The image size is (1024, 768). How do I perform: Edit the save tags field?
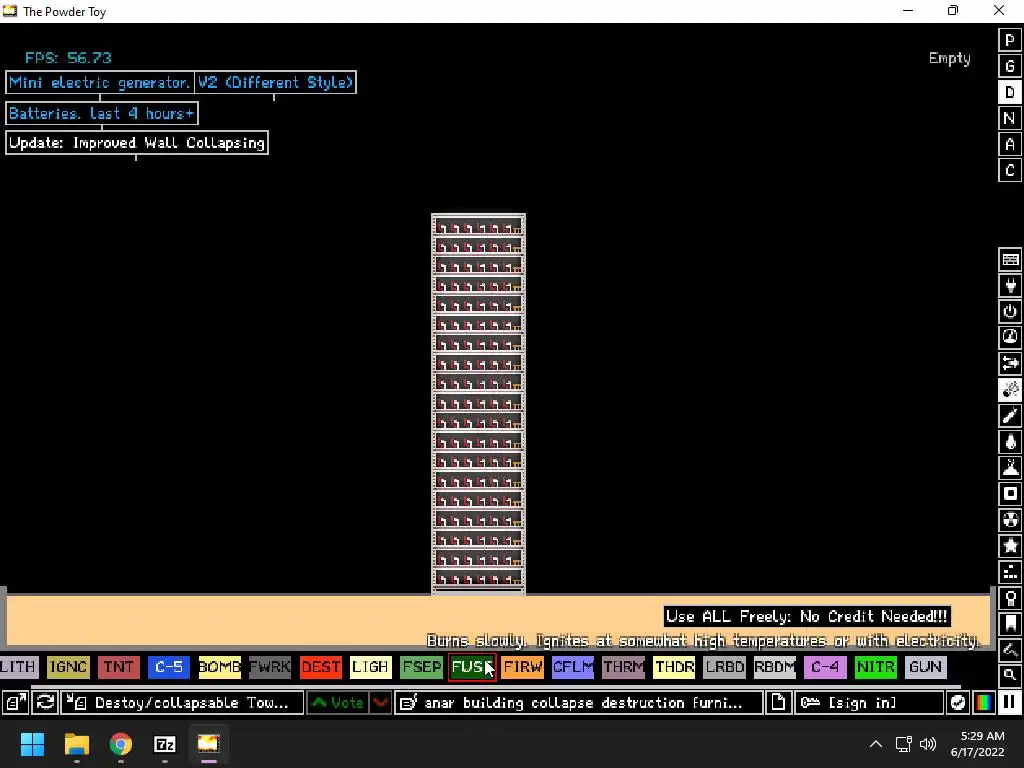pos(579,703)
